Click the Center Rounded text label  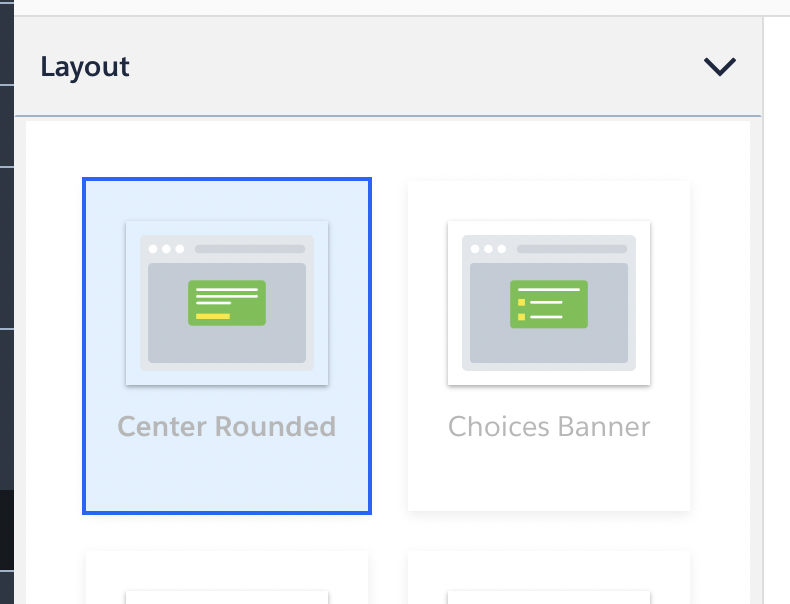[x=227, y=427]
